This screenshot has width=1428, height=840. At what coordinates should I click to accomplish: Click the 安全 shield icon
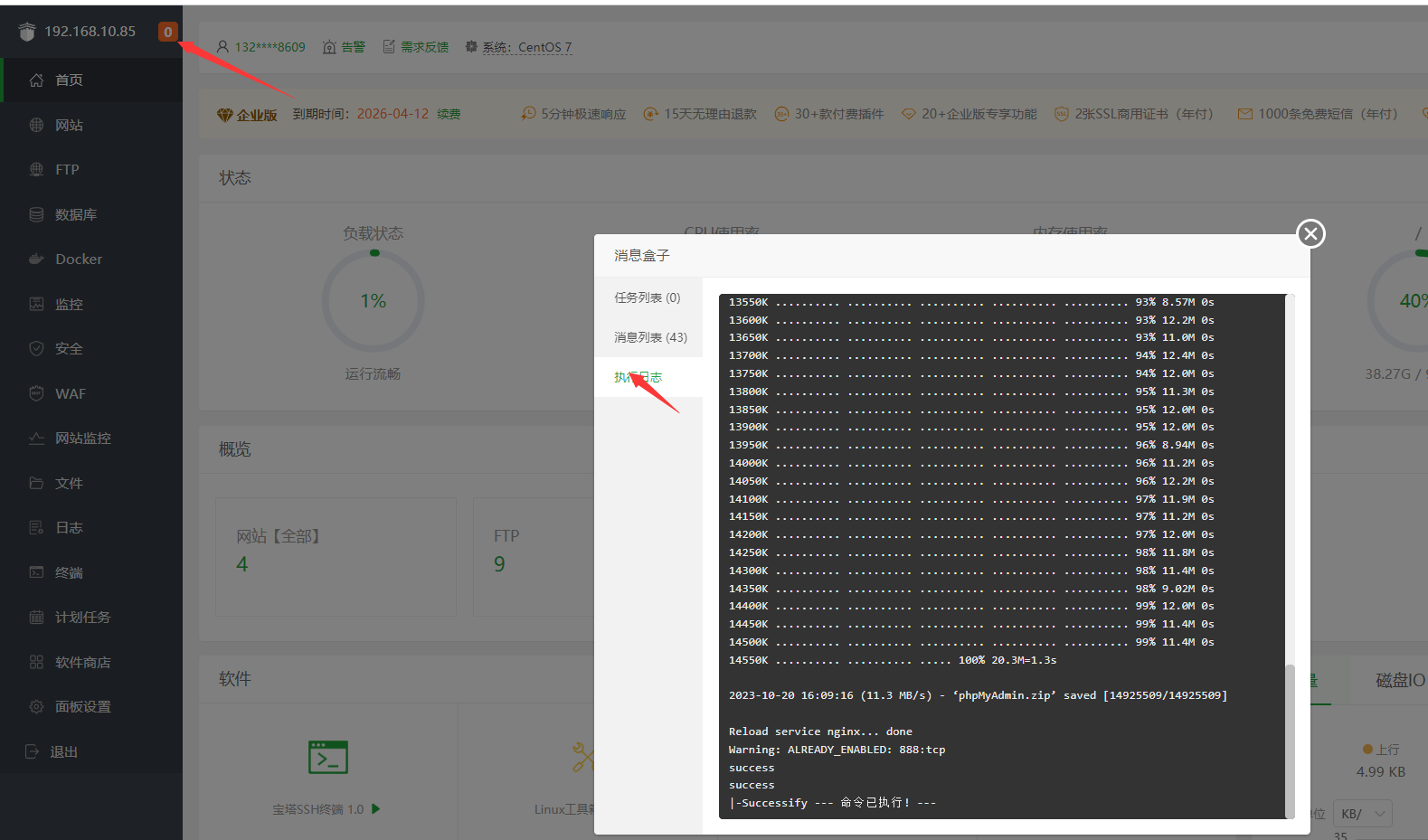(36, 349)
